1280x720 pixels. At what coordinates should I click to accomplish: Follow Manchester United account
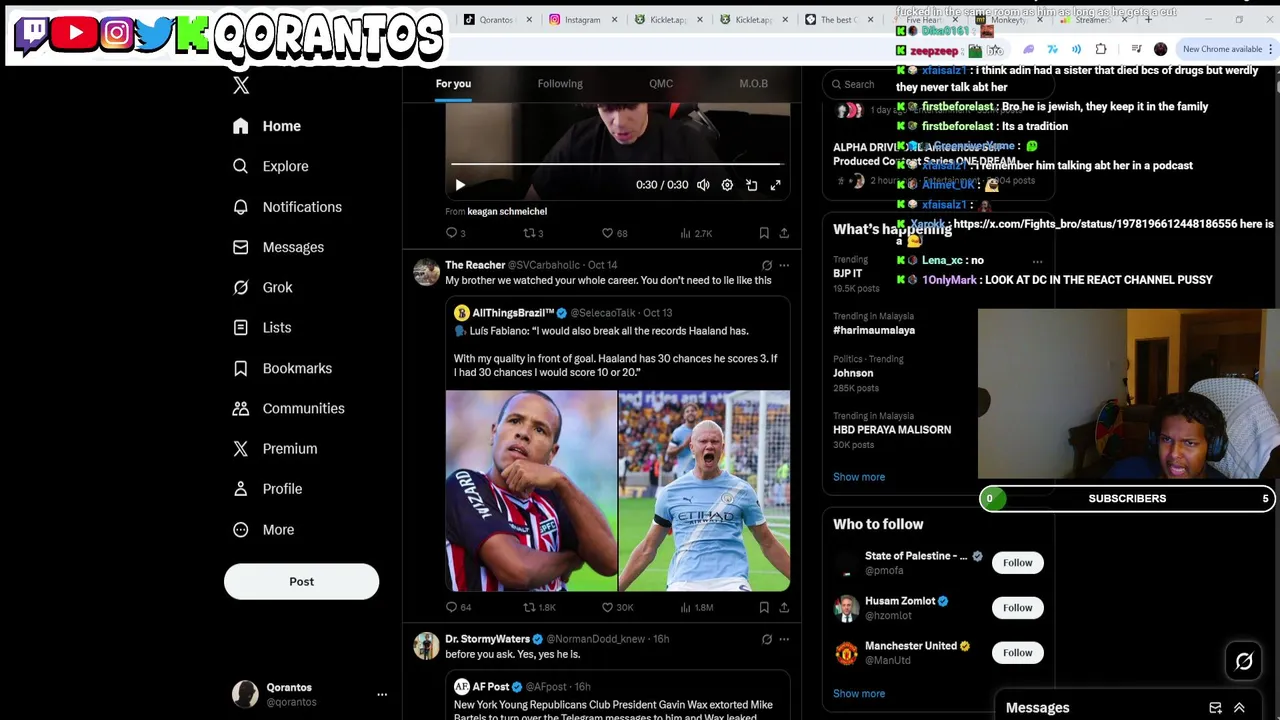(1017, 653)
